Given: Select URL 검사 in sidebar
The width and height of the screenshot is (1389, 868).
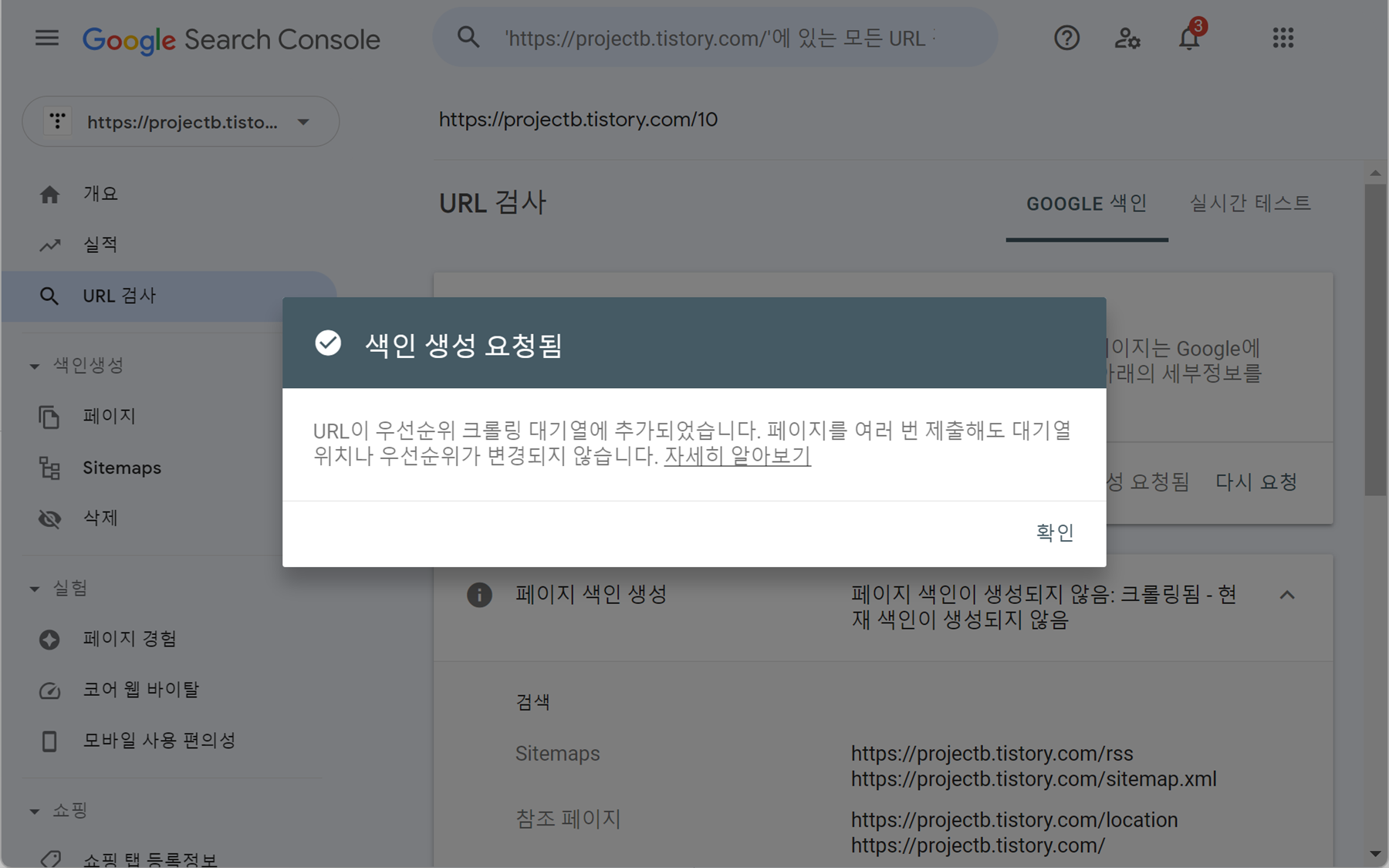Looking at the screenshot, I should click(170, 296).
